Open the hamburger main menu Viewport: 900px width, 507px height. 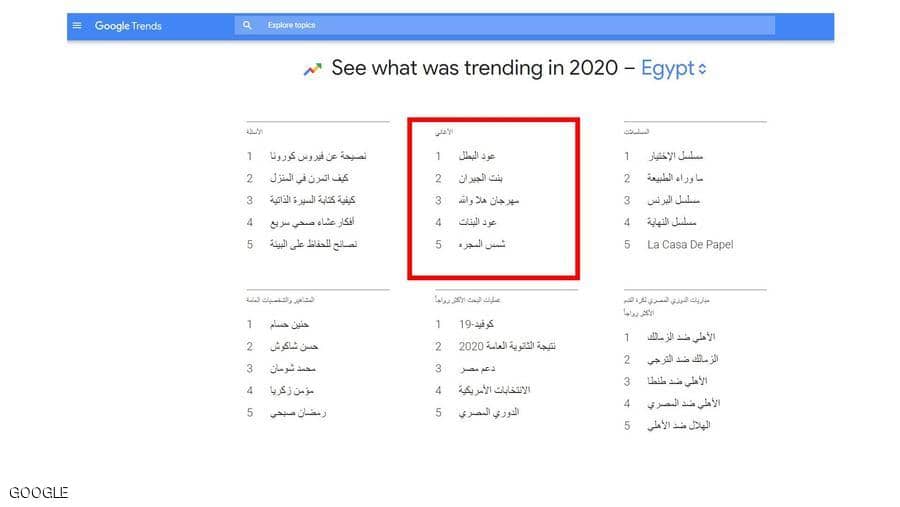(78, 26)
